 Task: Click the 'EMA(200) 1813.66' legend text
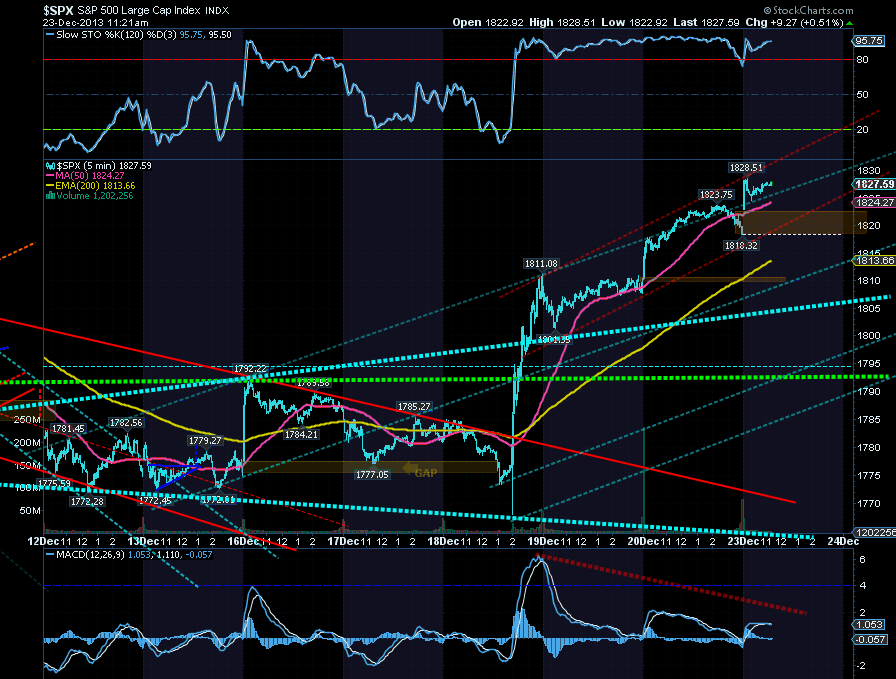click(x=95, y=186)
